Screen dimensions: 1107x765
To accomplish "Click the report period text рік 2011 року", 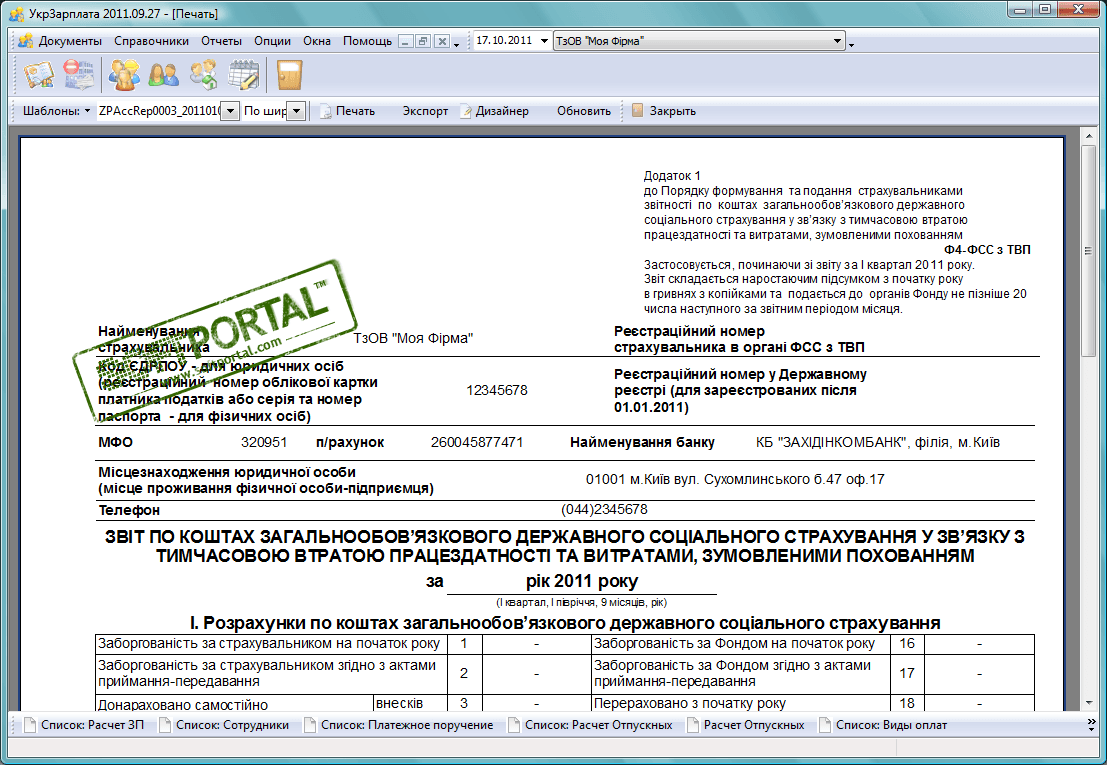I will [x=582, y=582].
